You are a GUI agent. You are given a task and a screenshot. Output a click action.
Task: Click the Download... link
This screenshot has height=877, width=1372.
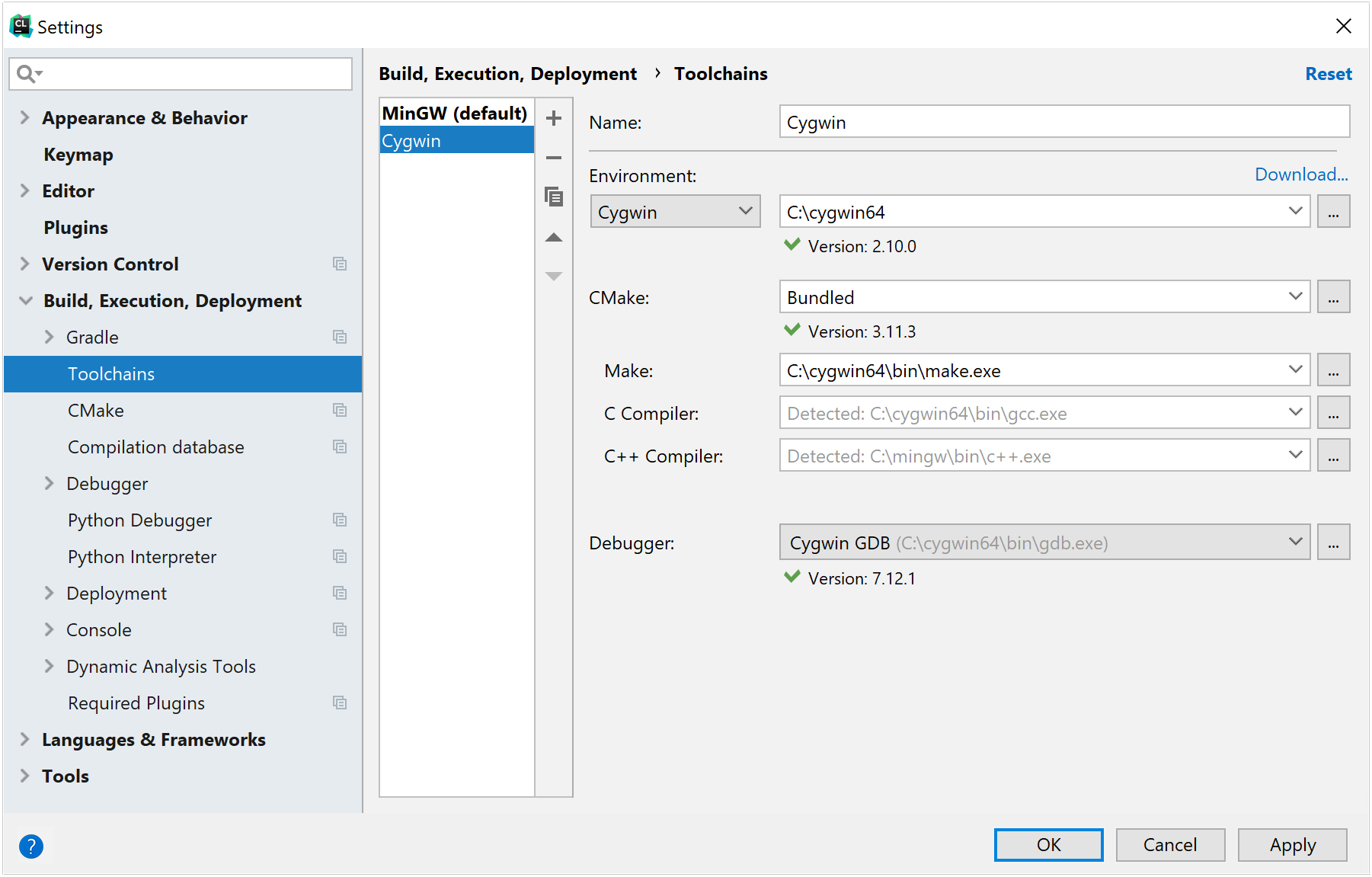click(x=1301, y=174)
